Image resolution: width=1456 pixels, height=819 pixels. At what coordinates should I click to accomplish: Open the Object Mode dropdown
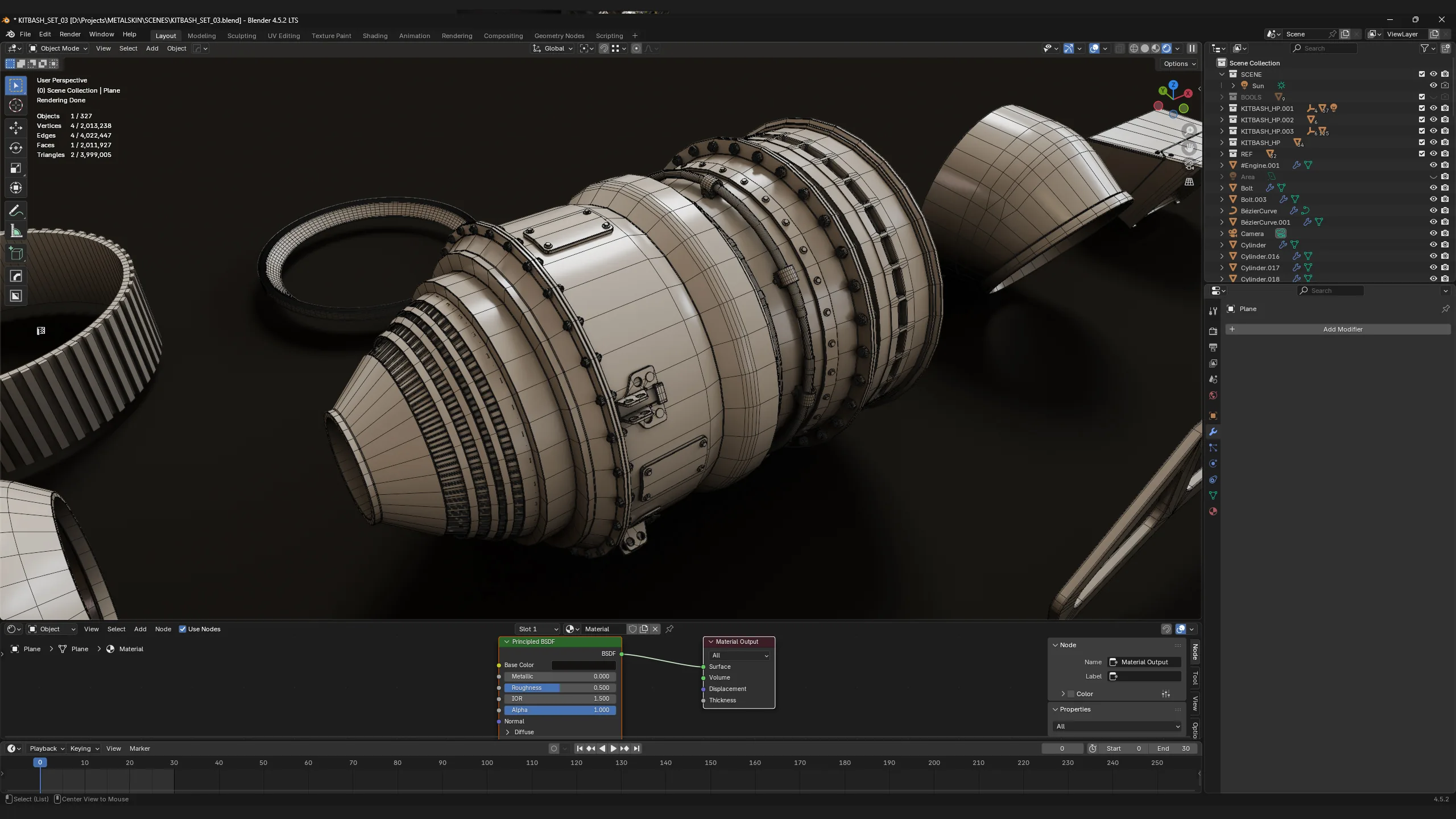pyautogui.click(x=59, y=48)
